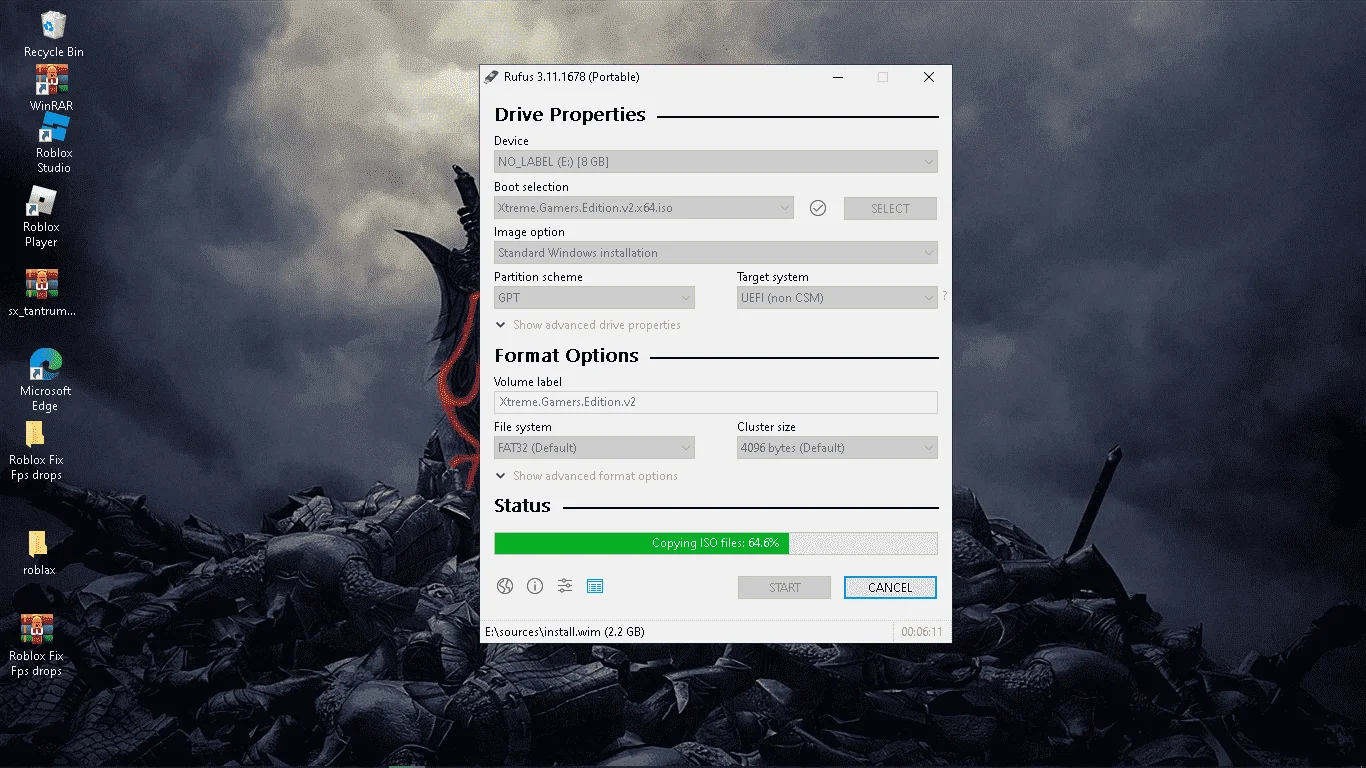Click the START button
This screenshot has height=768, width=1366.
pyautogui.click(x=784, y=587)
